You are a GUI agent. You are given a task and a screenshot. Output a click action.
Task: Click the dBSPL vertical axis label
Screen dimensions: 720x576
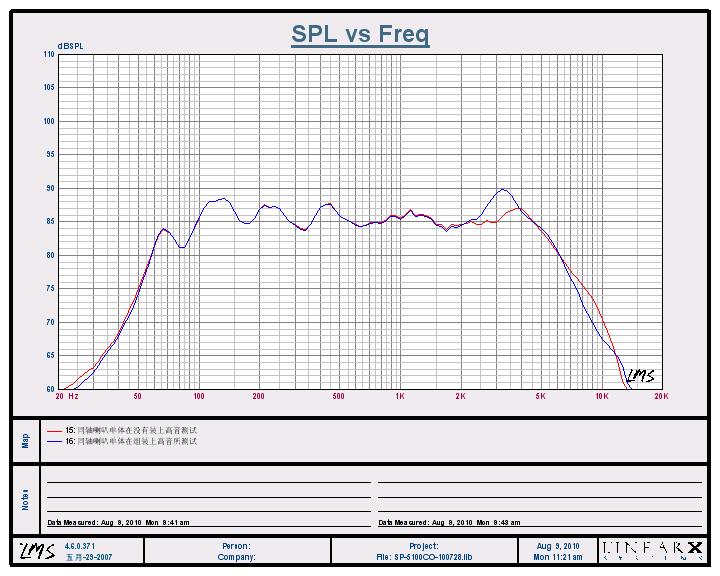(70, 46)
